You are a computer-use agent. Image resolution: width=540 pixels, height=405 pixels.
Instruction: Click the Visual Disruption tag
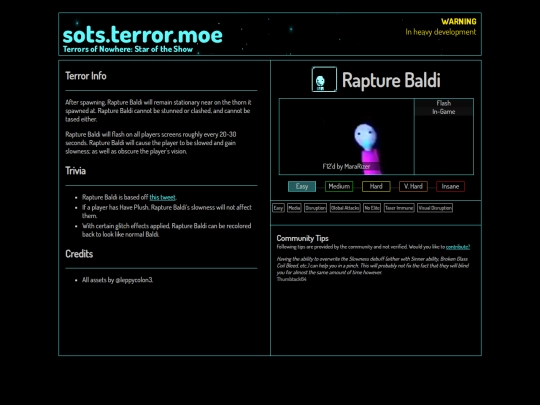click(x=435, y=208)
